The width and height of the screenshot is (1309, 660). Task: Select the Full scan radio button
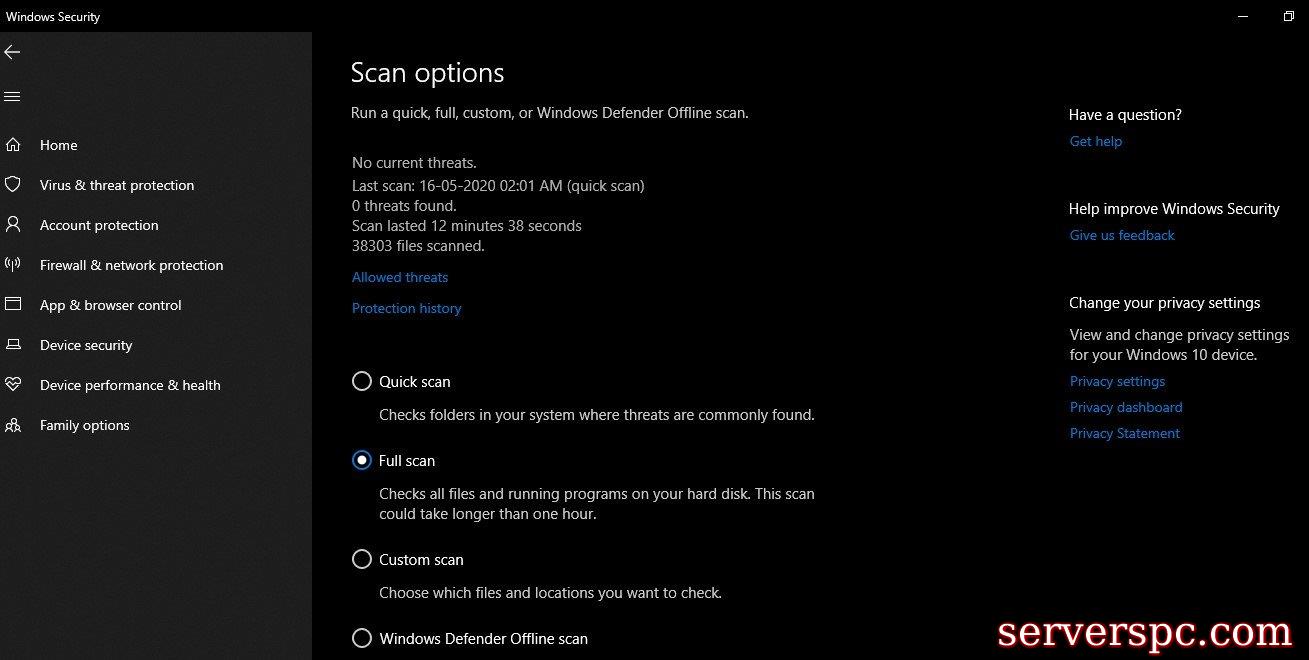362,460
